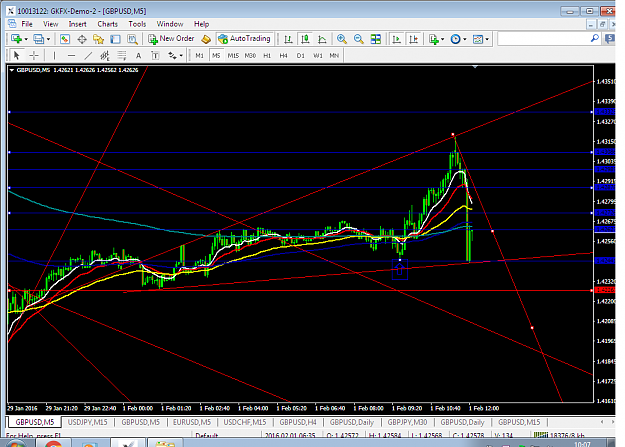Open the Tools menu

tap(137, 24)
